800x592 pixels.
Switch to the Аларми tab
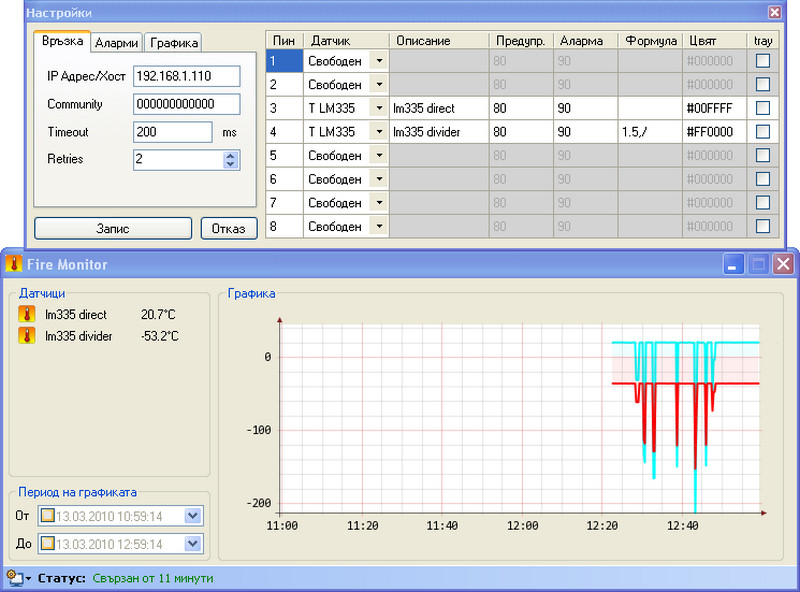(x=116, y=43)
